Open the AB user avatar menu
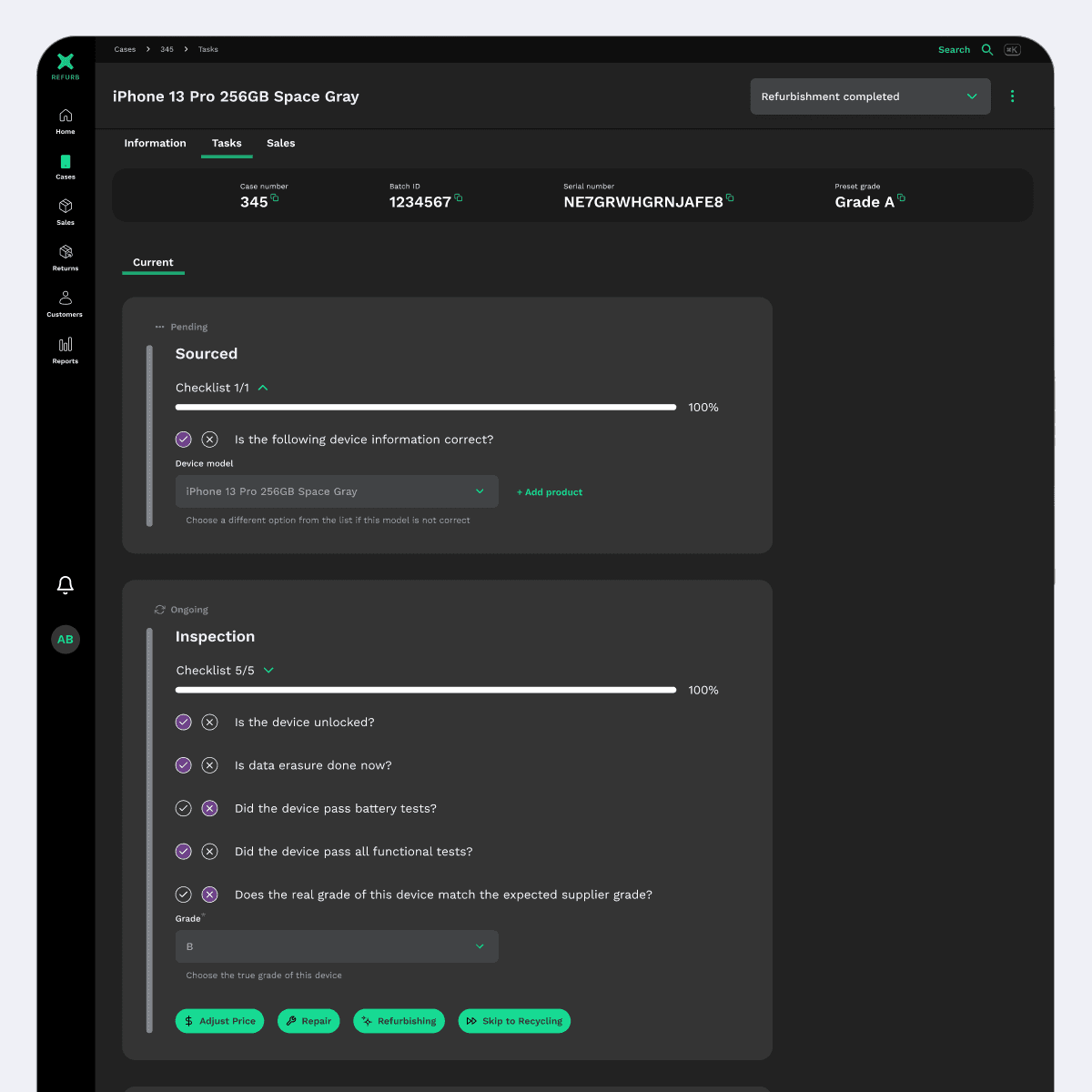 [x=66, y=640]
